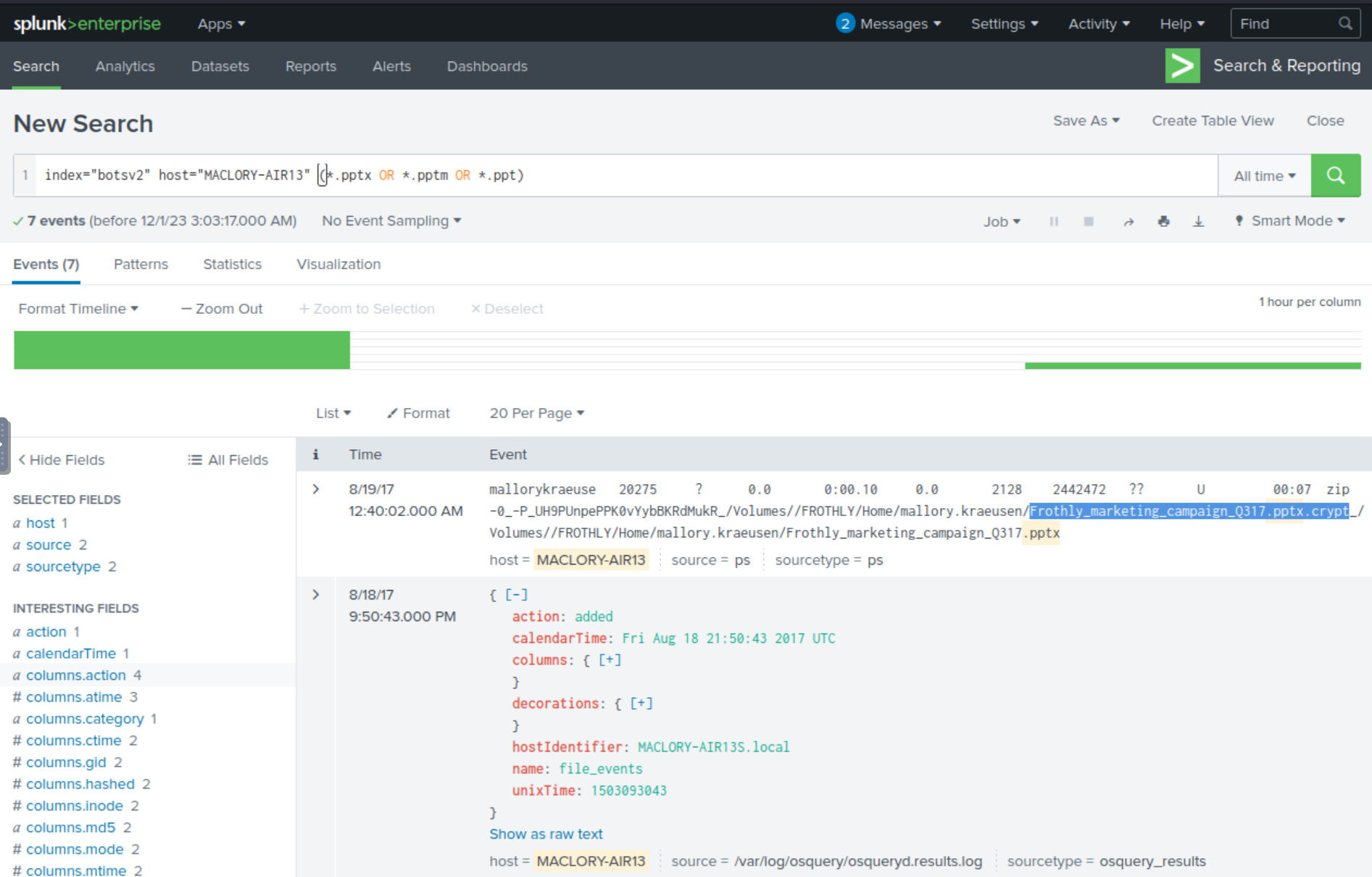This screenshot has width=1372, height=877.
Task: Go to the Dashboards nav tab
Action: click(x=487, y=66)
